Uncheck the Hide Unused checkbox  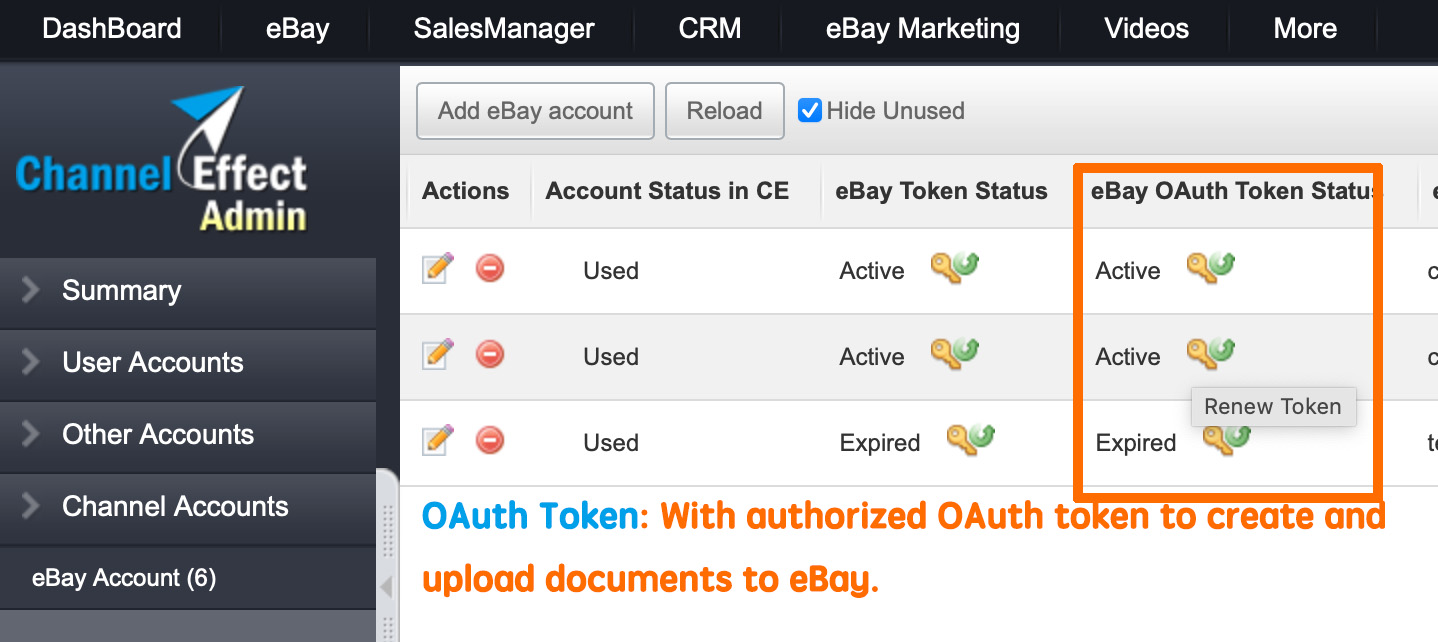click(810, 110)
